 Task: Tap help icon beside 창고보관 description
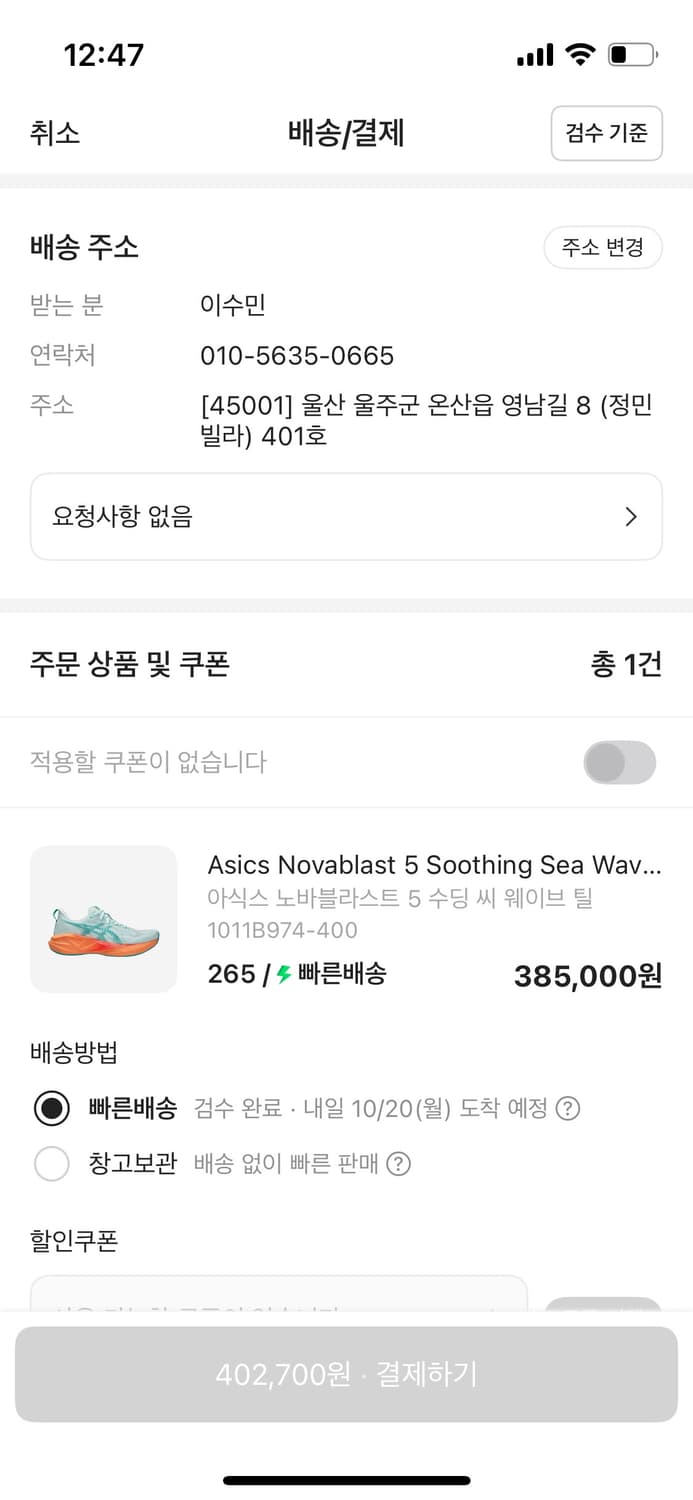click(x=399, y=1164)
